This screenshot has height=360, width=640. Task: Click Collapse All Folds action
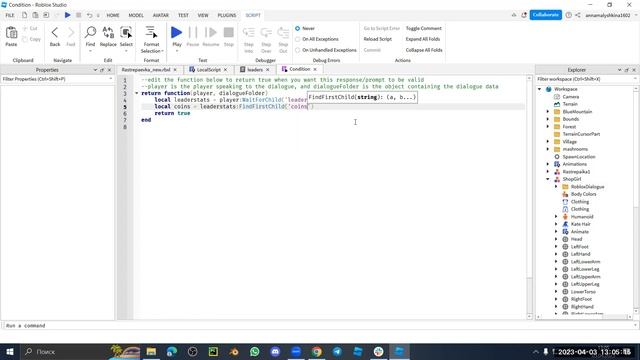pos(424,50)
